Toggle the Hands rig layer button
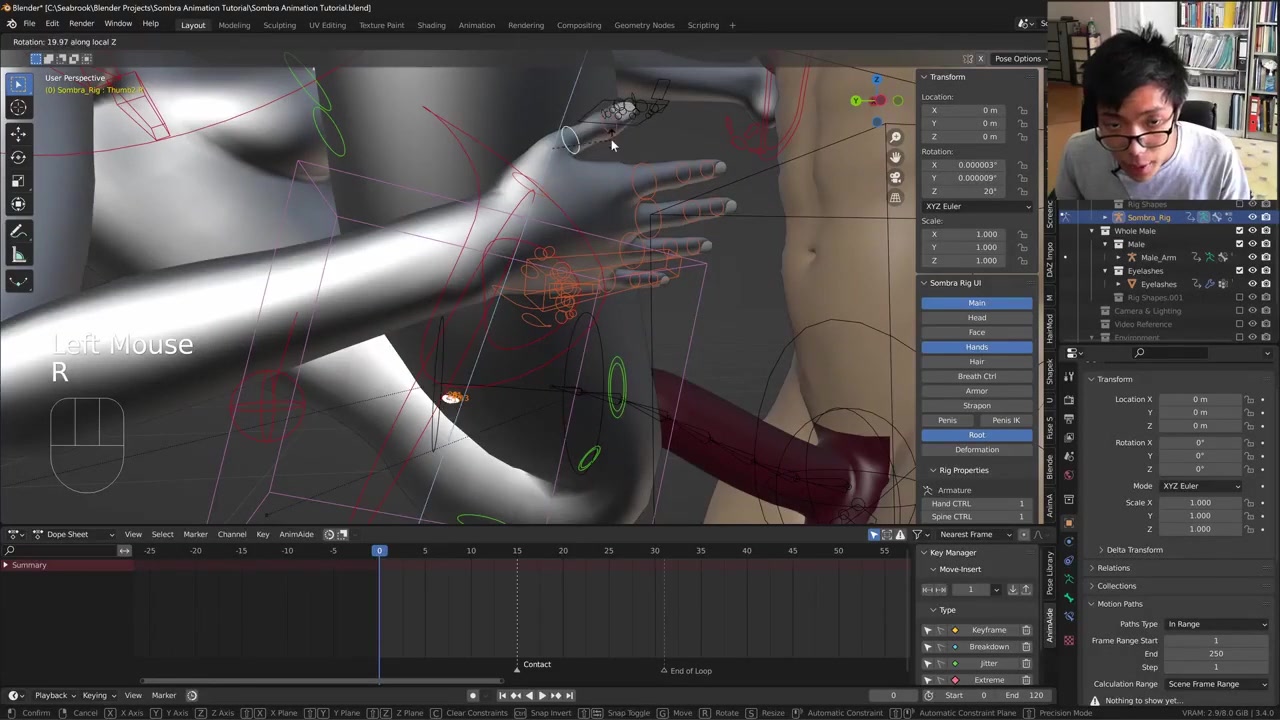 976,347
